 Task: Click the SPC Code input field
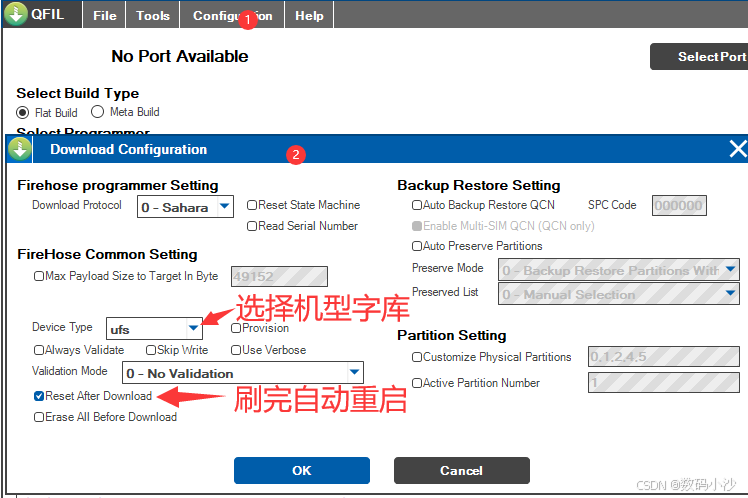point(679,206)
